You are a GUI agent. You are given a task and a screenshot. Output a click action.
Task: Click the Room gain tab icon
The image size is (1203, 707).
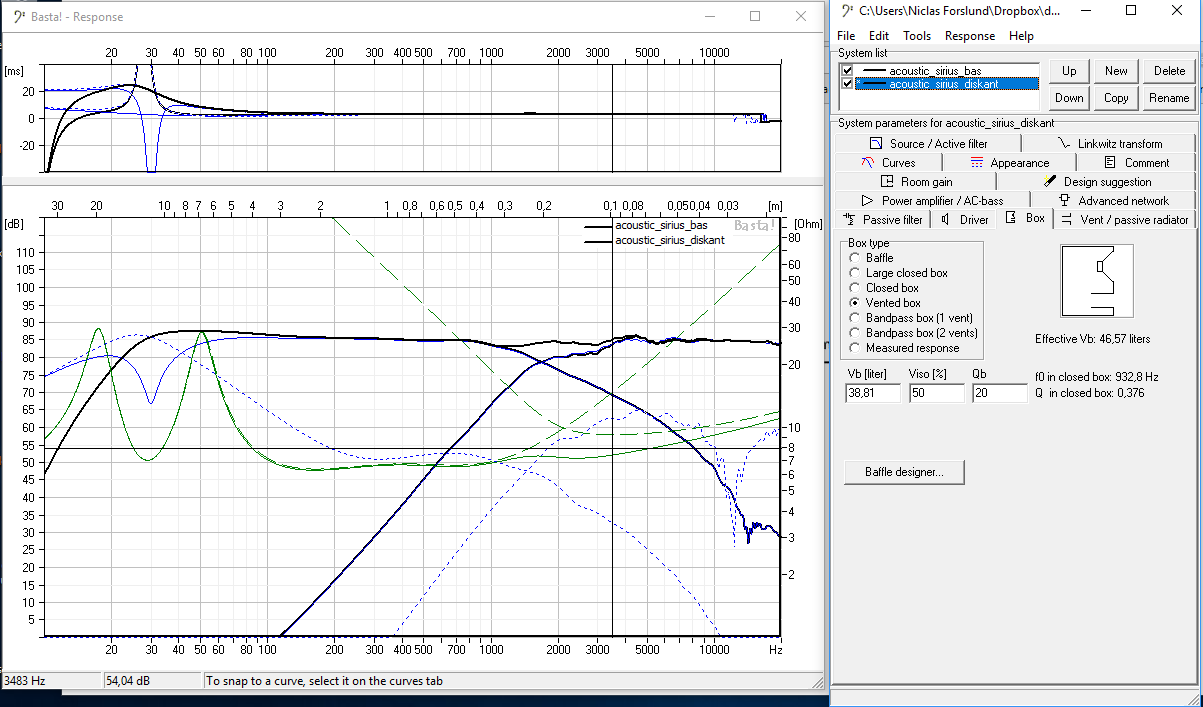[887, 181]
